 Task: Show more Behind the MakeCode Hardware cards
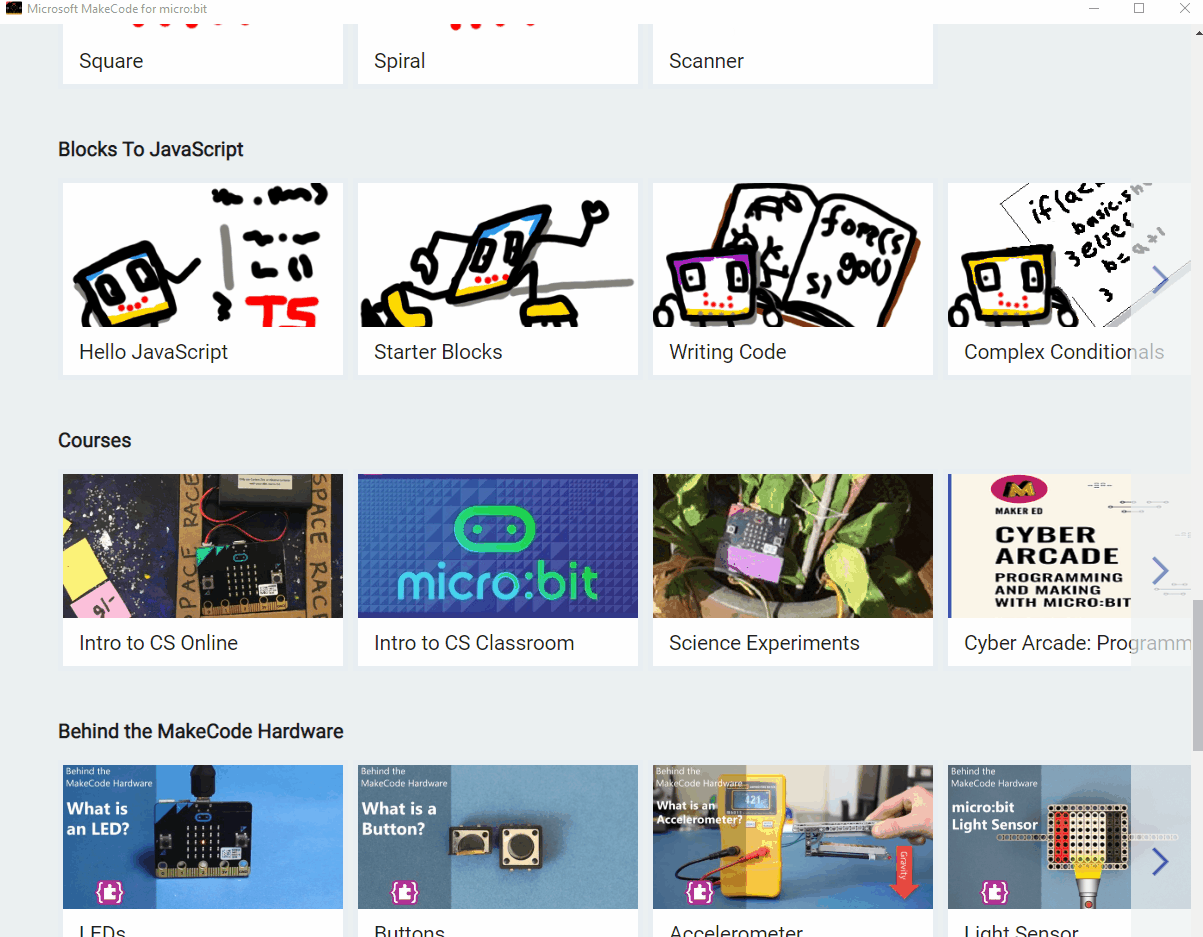point(1161,861)
